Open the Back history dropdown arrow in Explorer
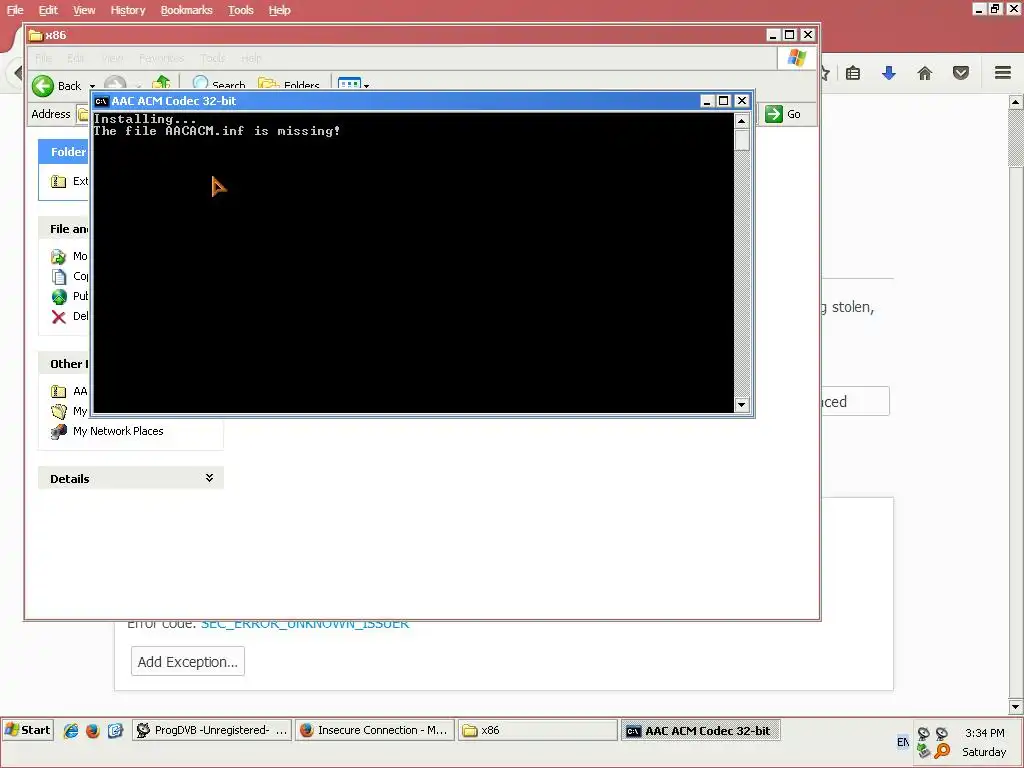This screenshot has width=1024, height=768. [92, 86]
